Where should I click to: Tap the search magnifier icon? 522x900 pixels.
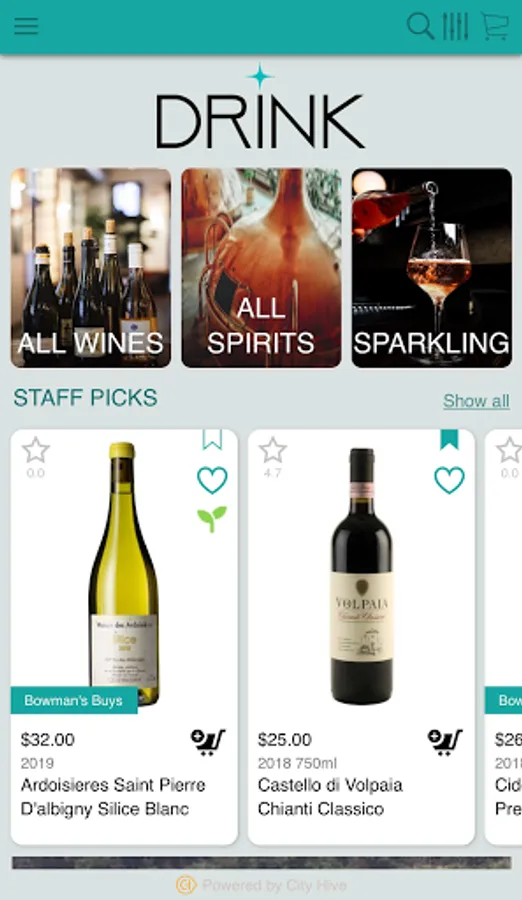pyautogui.click(x=420, y=26)
